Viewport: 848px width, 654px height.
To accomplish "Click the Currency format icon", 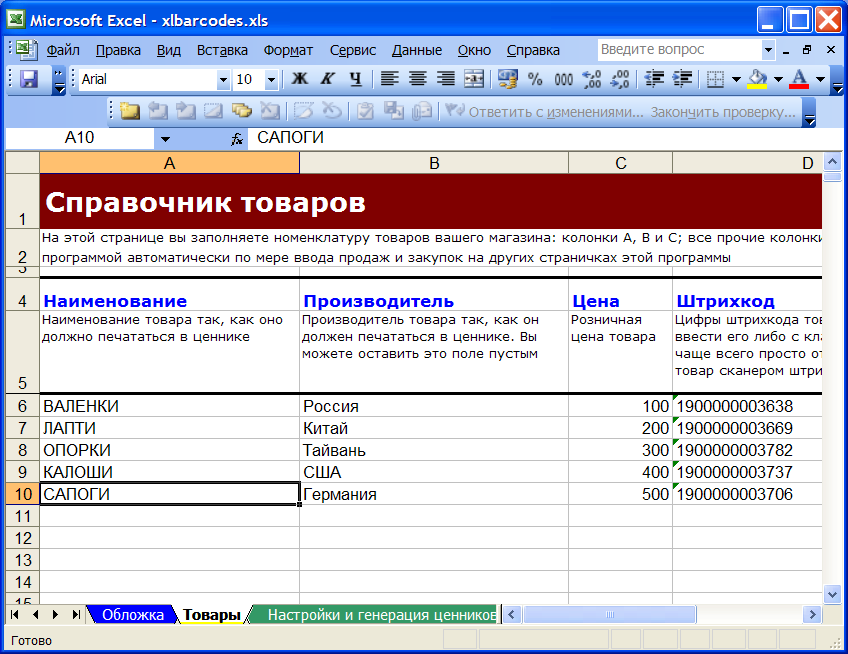I will (x=507, y=79).
